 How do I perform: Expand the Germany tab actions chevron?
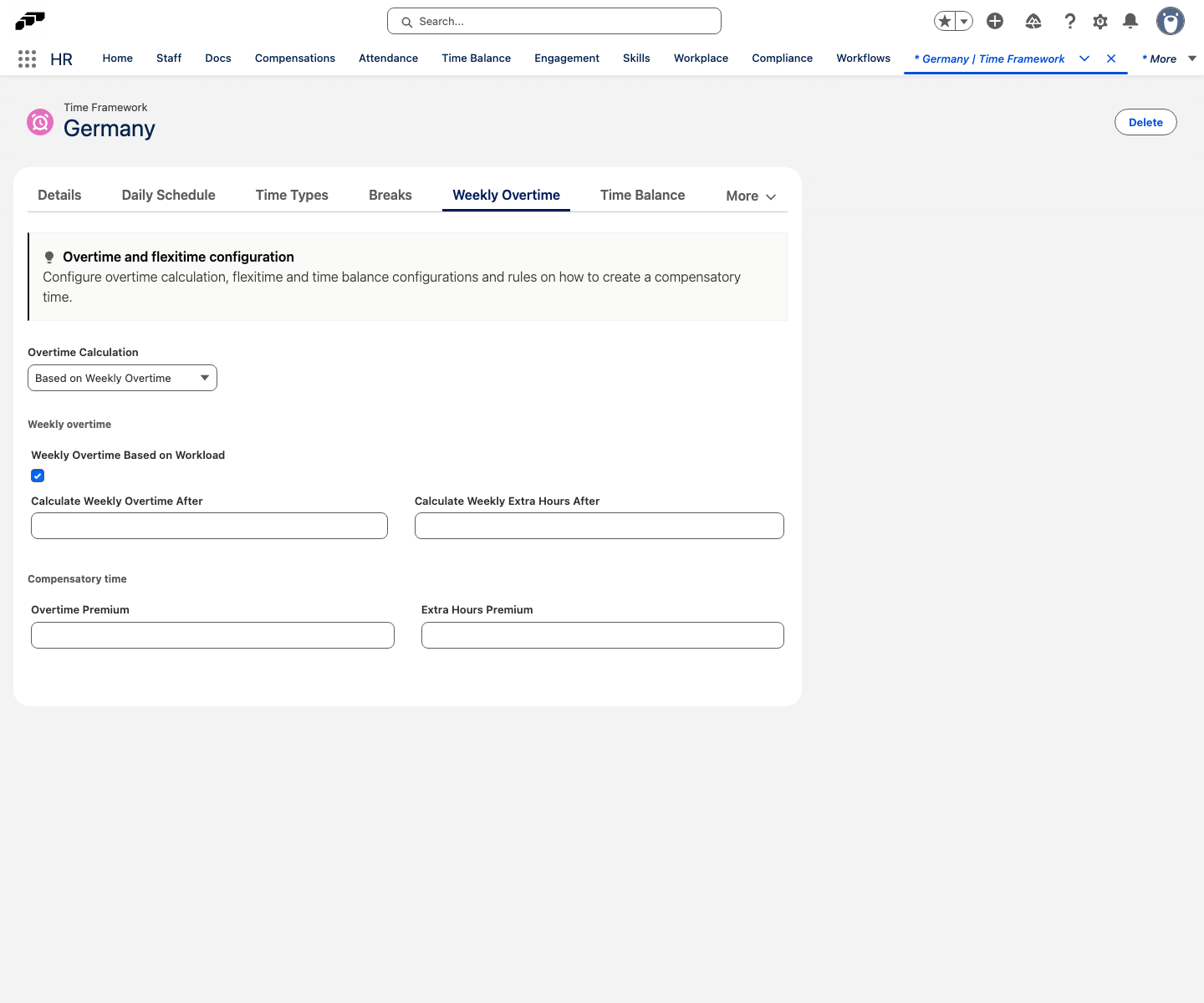pyautogui.click(x=1084, y=59)
